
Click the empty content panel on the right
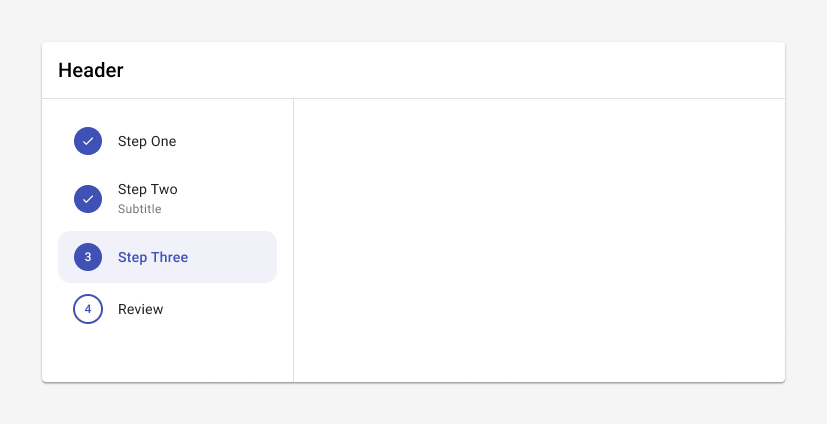click(x=539, y=240)
